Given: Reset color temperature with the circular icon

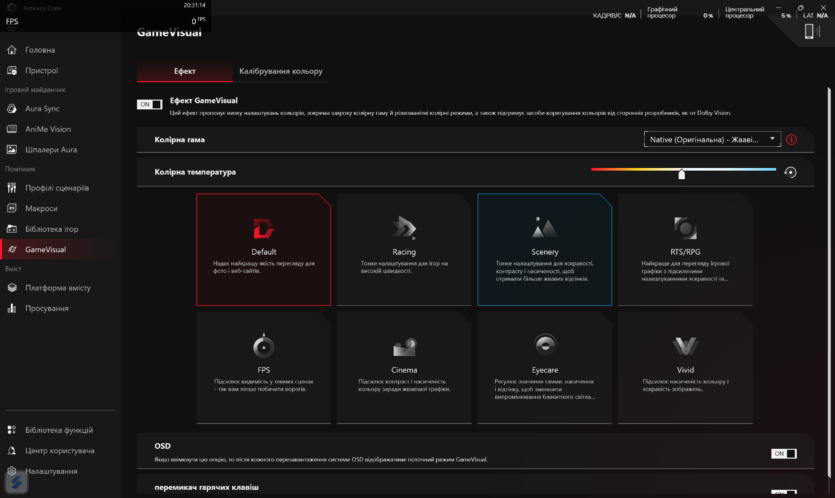Looking at the screenshot, I should [790, 172].
